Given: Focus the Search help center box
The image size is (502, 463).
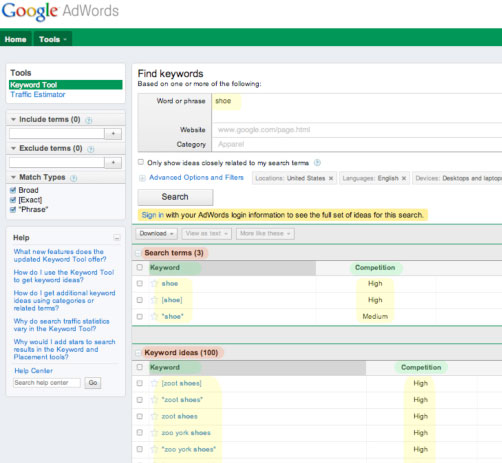Looking at the screenshot, I should point(47,383).
